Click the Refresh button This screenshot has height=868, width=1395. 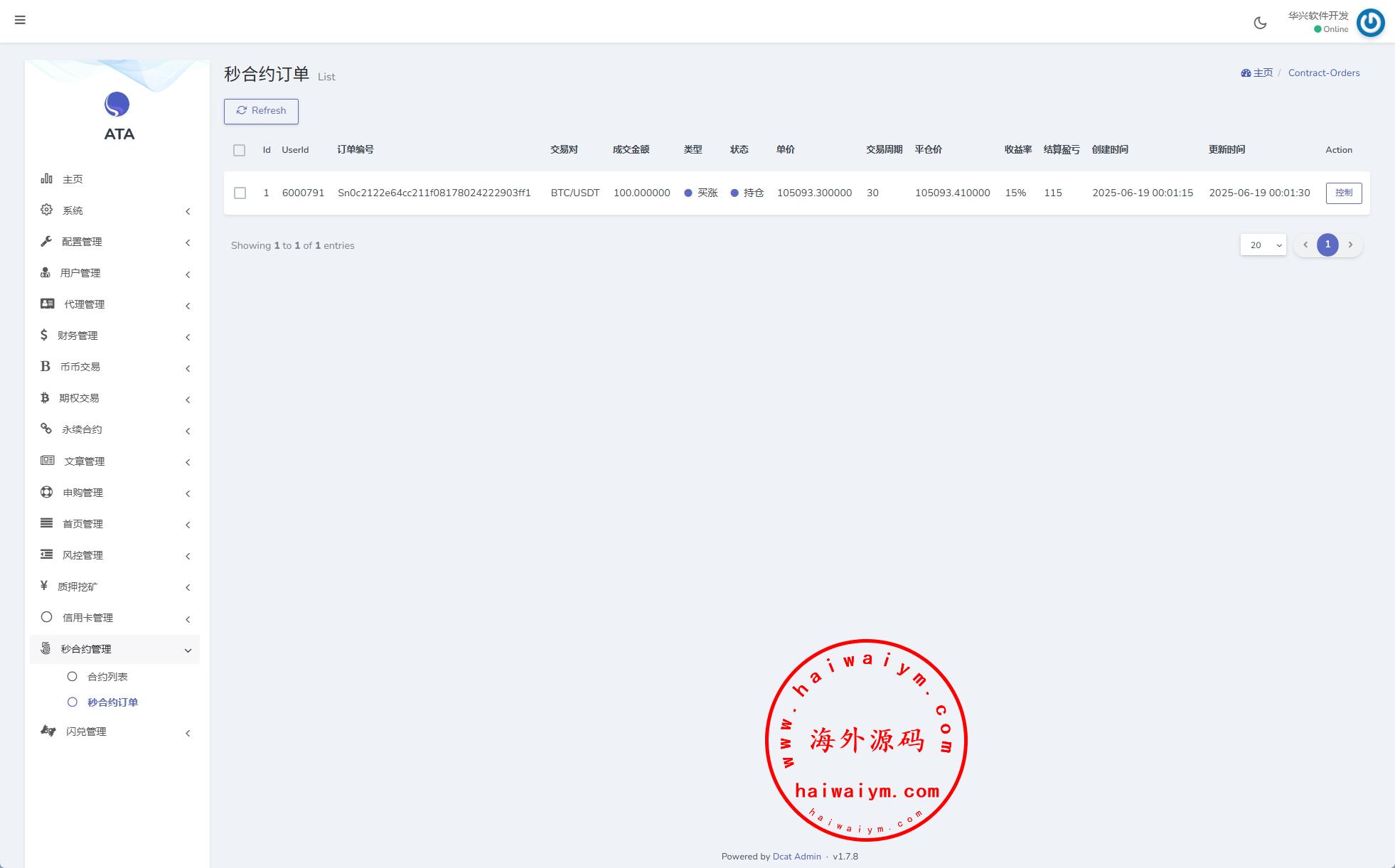(261, 111)
